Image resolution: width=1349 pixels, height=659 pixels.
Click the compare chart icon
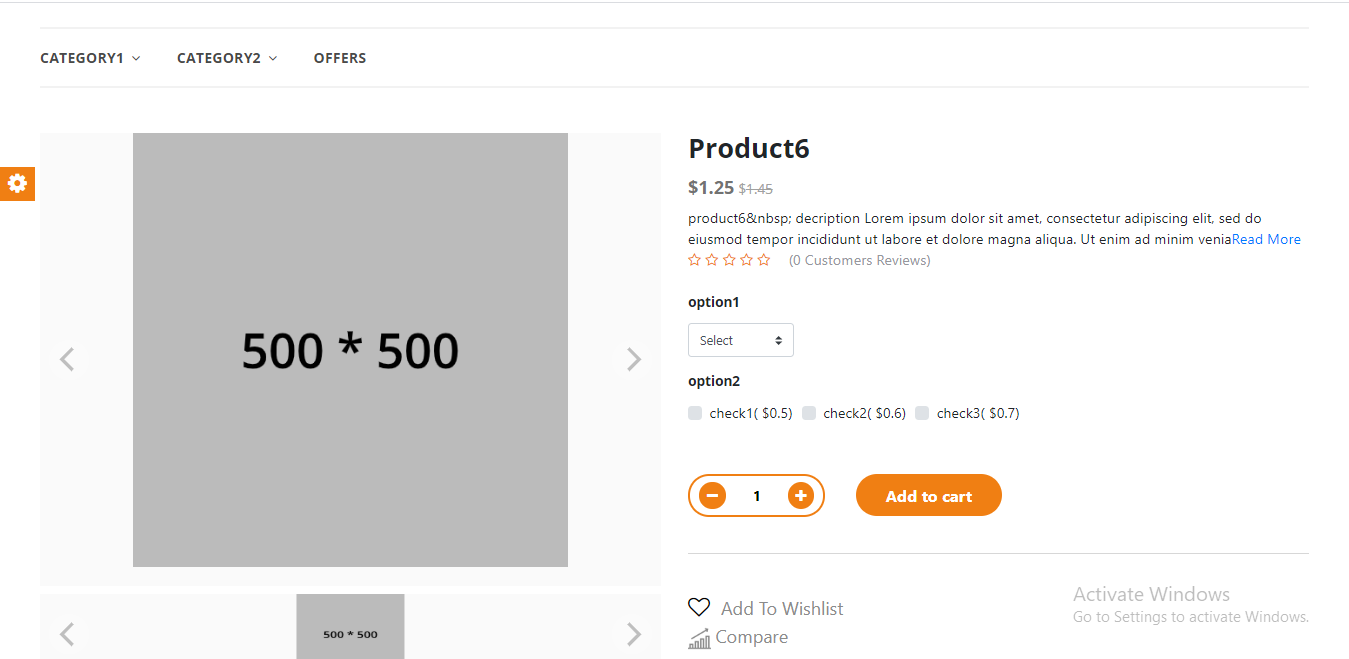coord(699,638)
